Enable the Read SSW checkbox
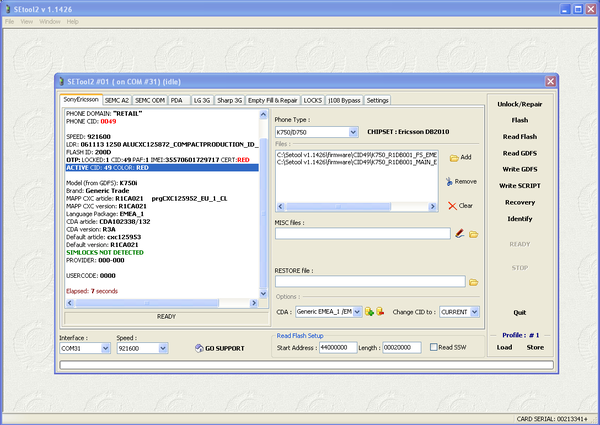This screenshot has width=600, height=425. tap(432, 347)
